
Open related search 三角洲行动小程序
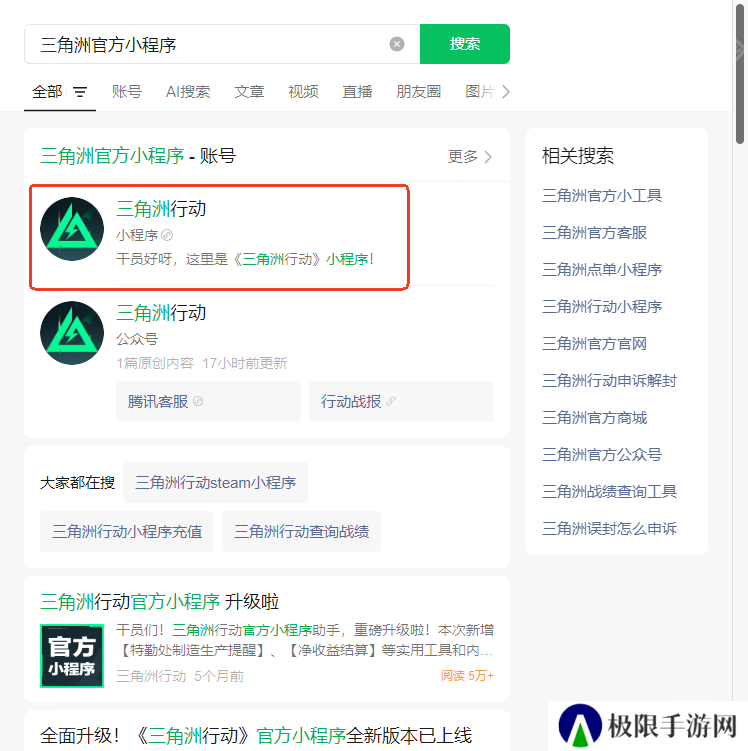click(x=602, y=306)
